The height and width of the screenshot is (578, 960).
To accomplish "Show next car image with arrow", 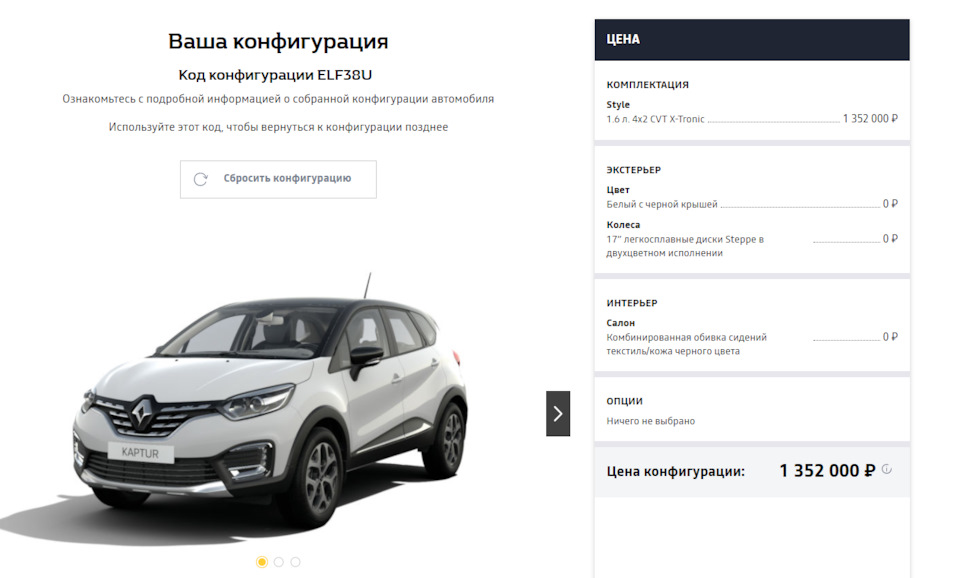I will click(x=558, y=414).
